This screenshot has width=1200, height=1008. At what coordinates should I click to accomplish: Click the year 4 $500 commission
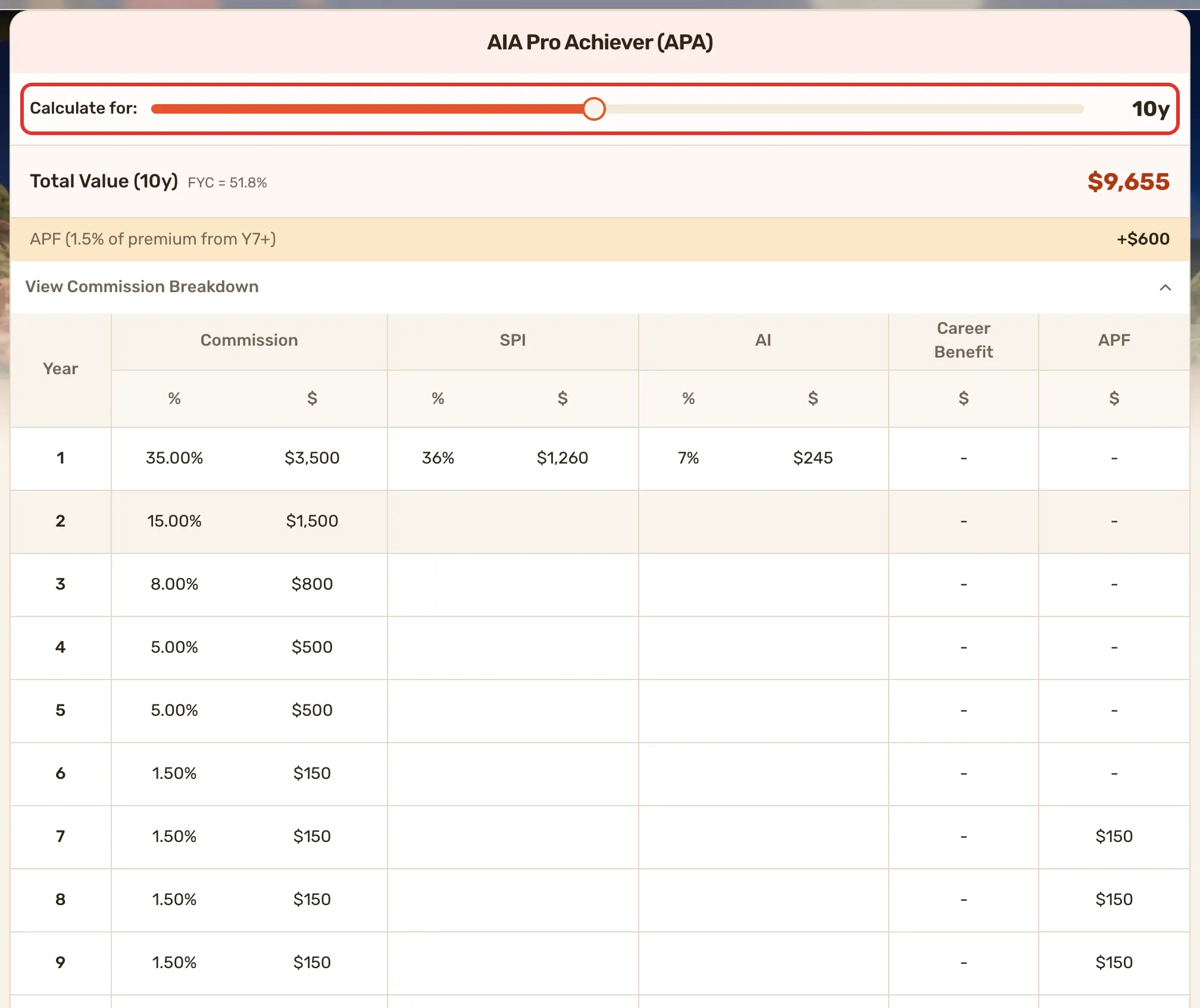(312, 647)
